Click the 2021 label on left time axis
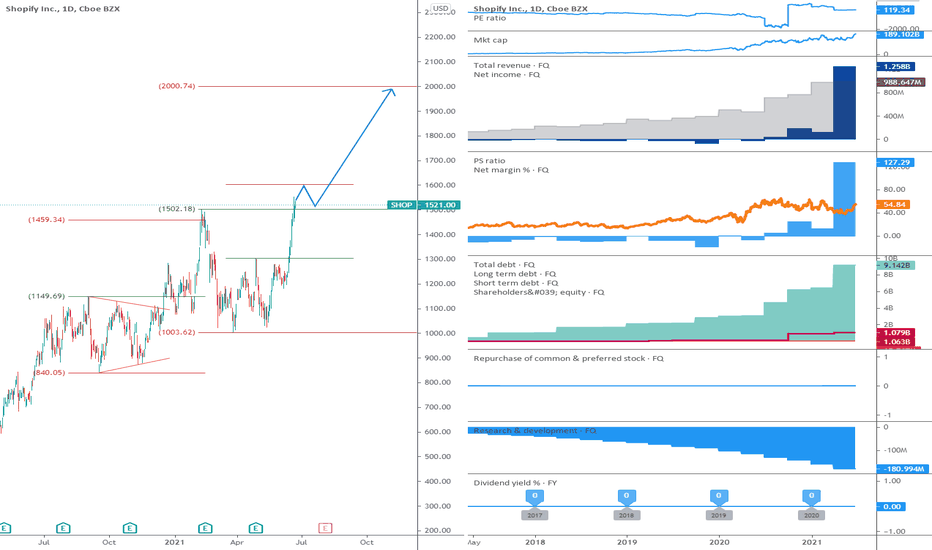 click(x=175, y=542)
